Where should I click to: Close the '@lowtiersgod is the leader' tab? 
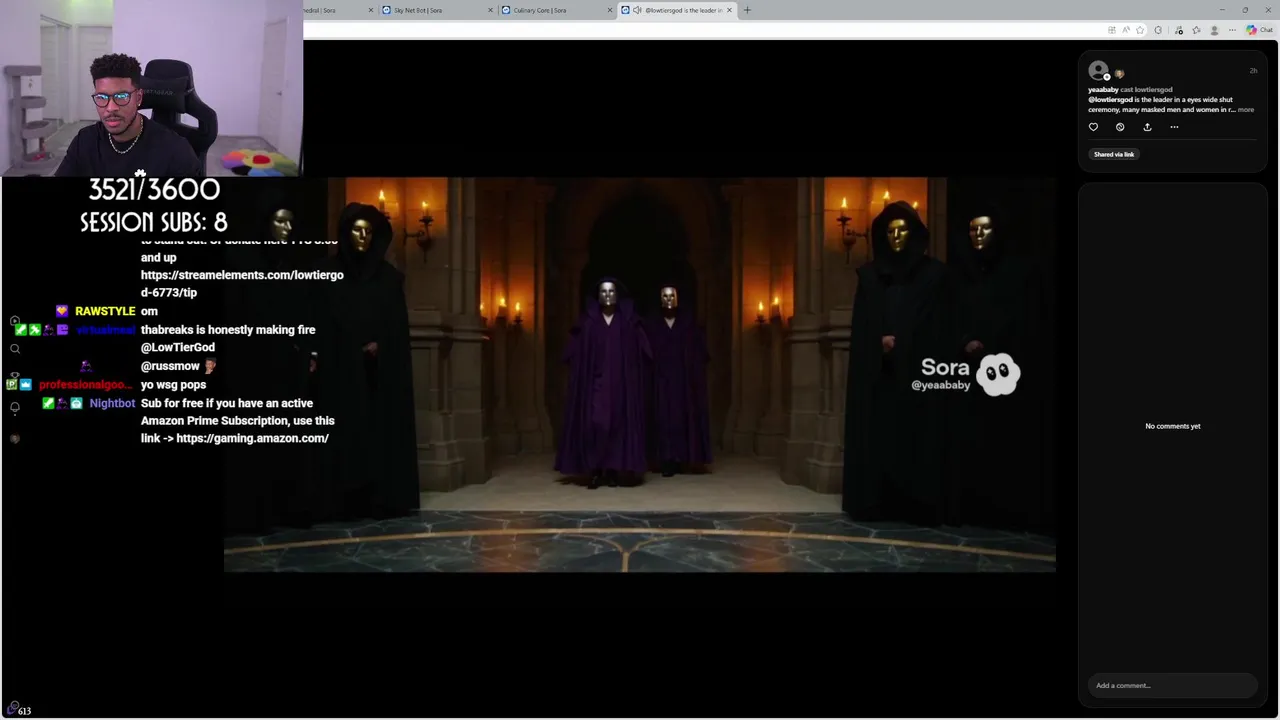(729, 10)
